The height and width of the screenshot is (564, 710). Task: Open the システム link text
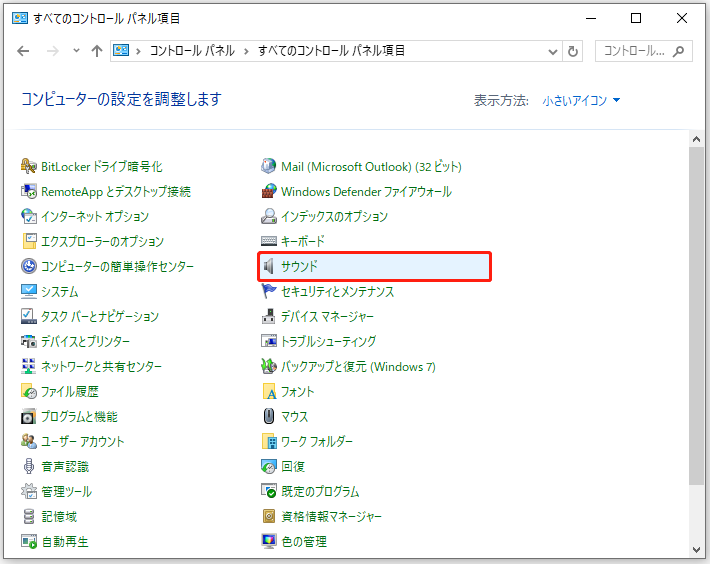click(60, 292)
